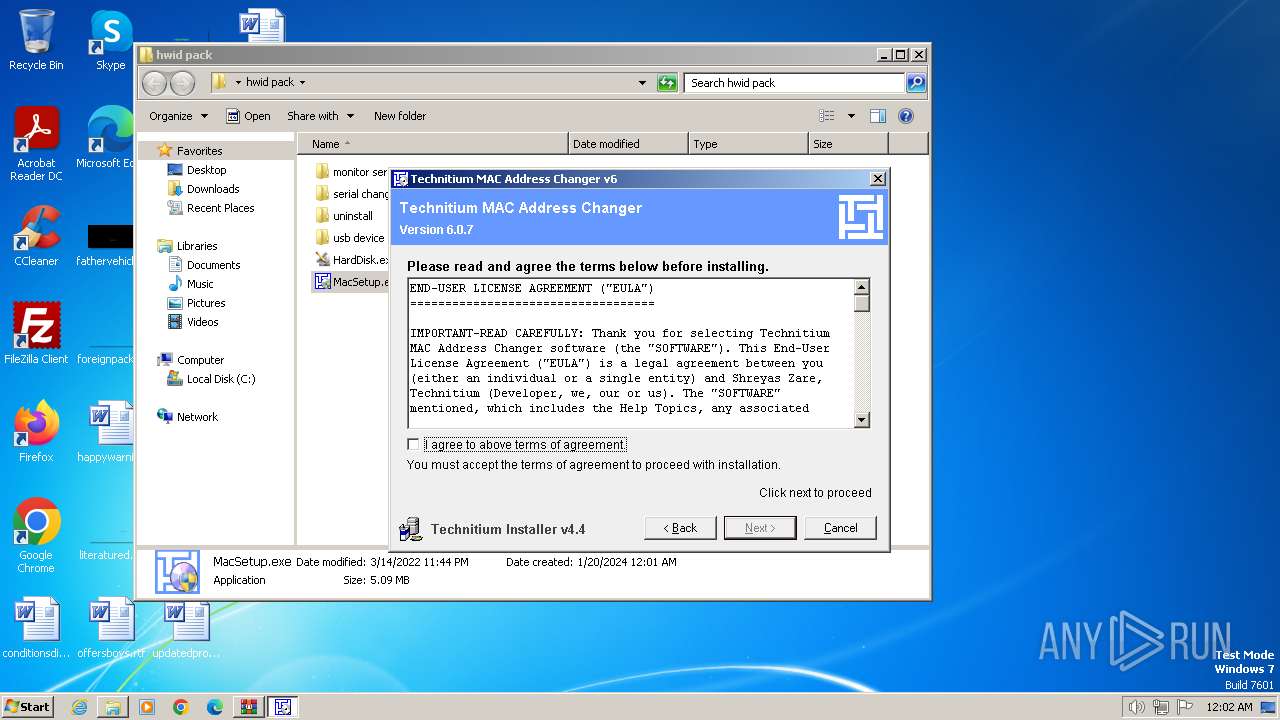Screen dimensions: 1280x720
Task: Open the address bar history dropdown
Action: (x=642, y=83)
